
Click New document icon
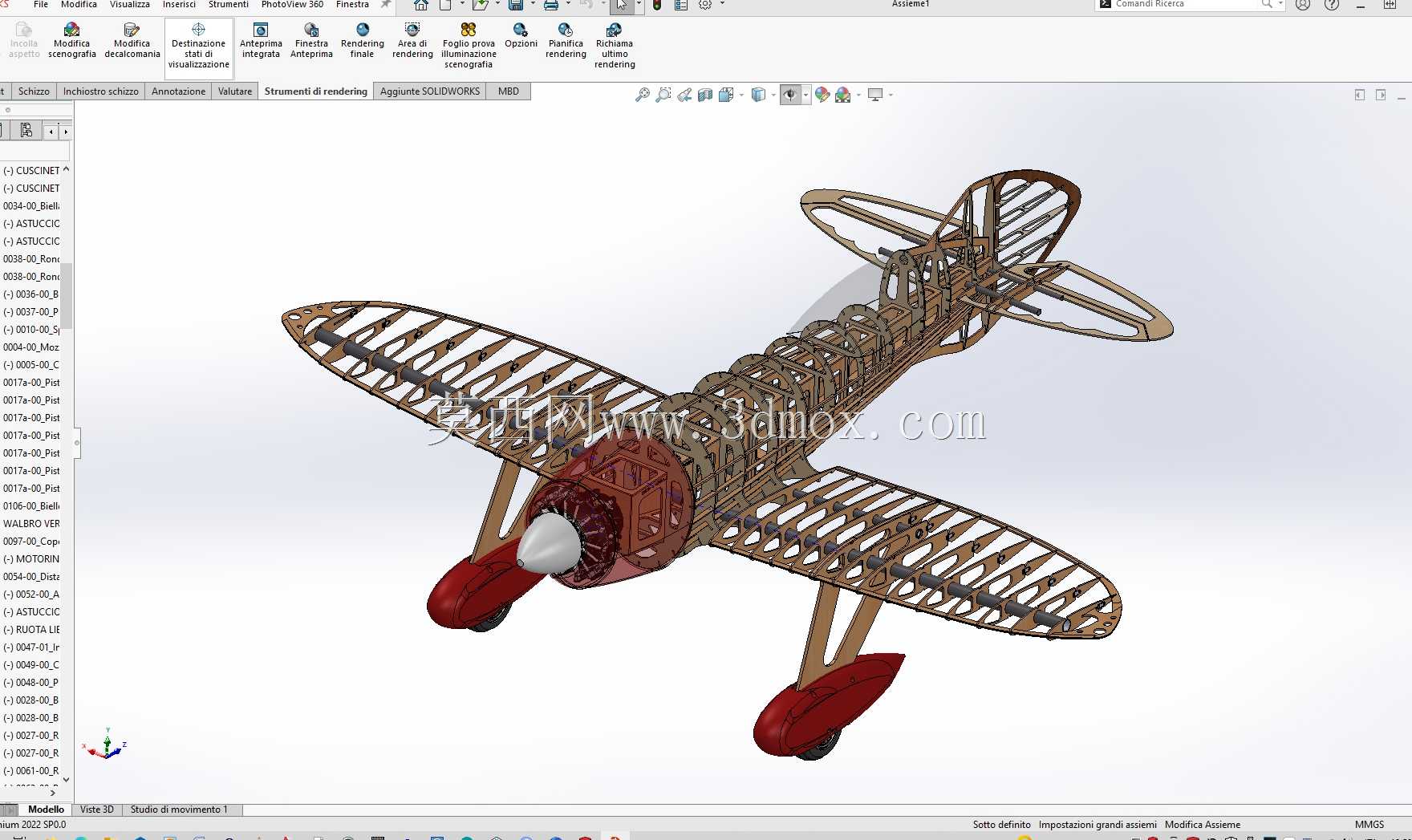pos(445,5)
